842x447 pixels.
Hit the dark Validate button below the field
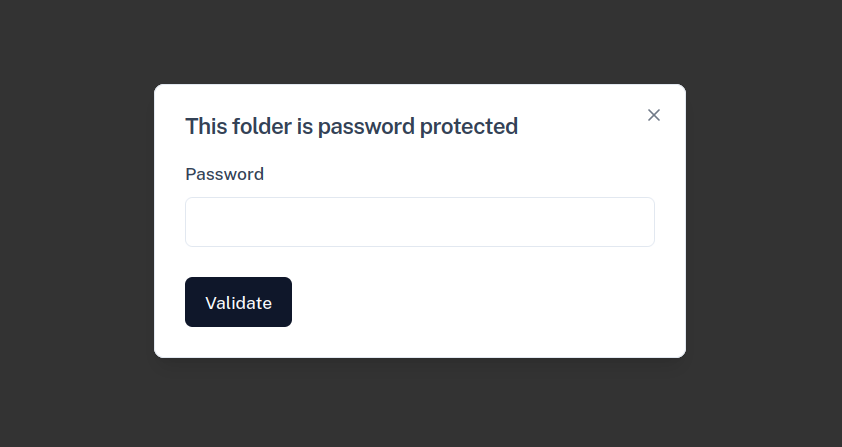238,302
